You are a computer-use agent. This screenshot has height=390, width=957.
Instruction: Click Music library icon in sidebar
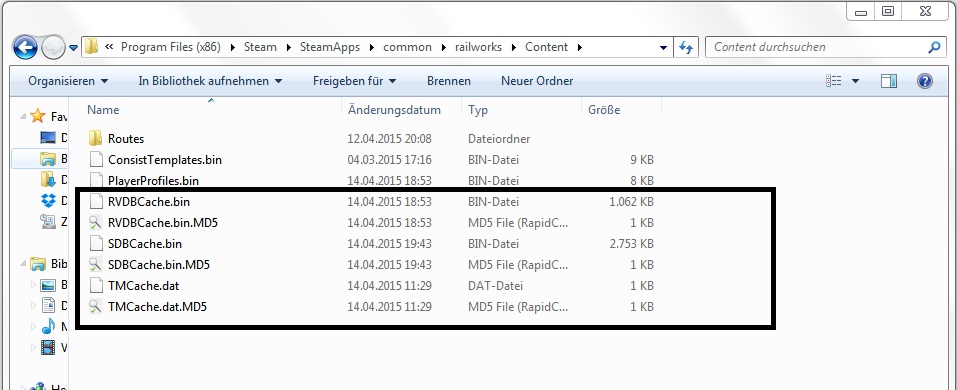(x=48, y=327)
